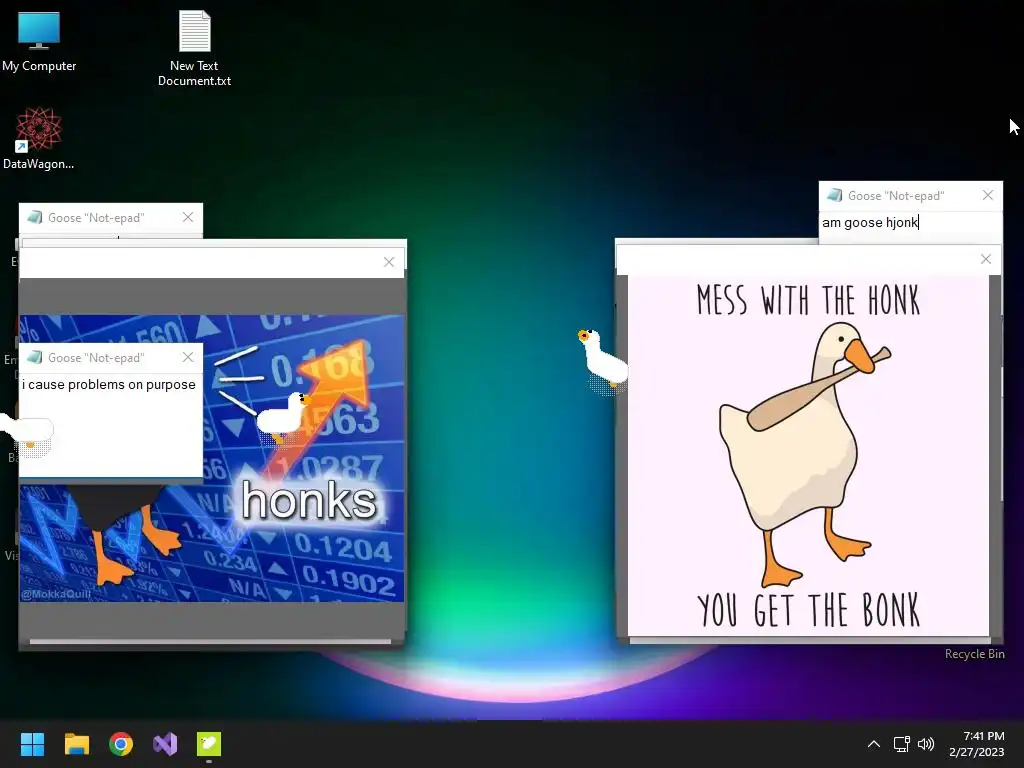Click the "i cause problems on purpose" text area
Screen dimensions: 1024x768
pos(111,424)
